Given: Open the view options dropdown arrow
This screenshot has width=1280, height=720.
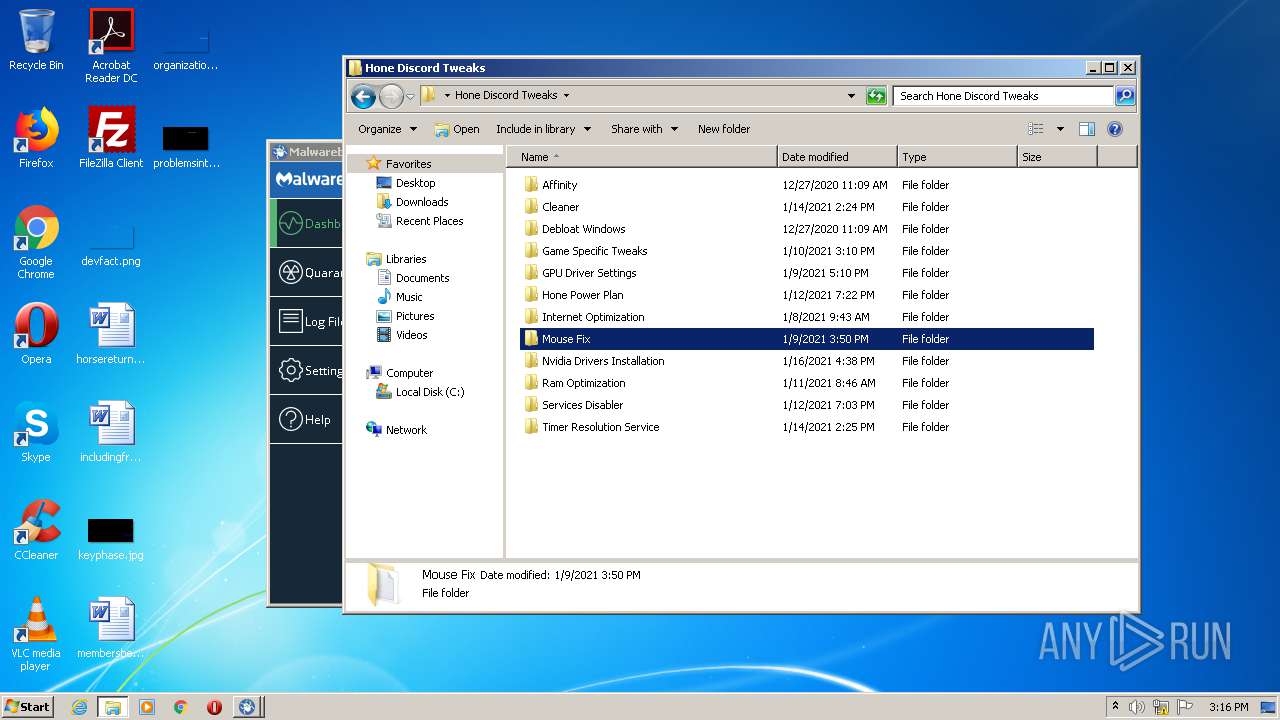Looking at the screenshot, I should pos(1060,129).
